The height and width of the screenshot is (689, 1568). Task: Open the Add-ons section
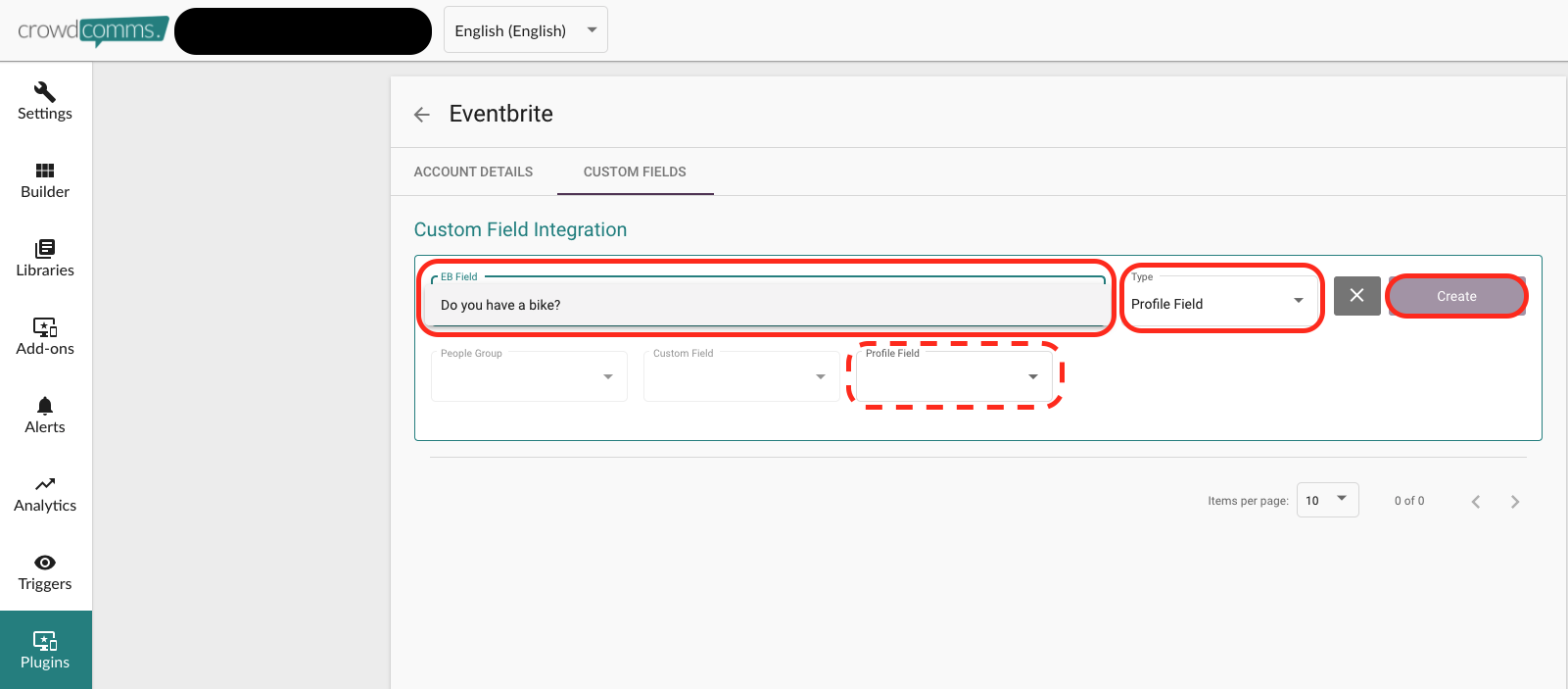[45, 337]
